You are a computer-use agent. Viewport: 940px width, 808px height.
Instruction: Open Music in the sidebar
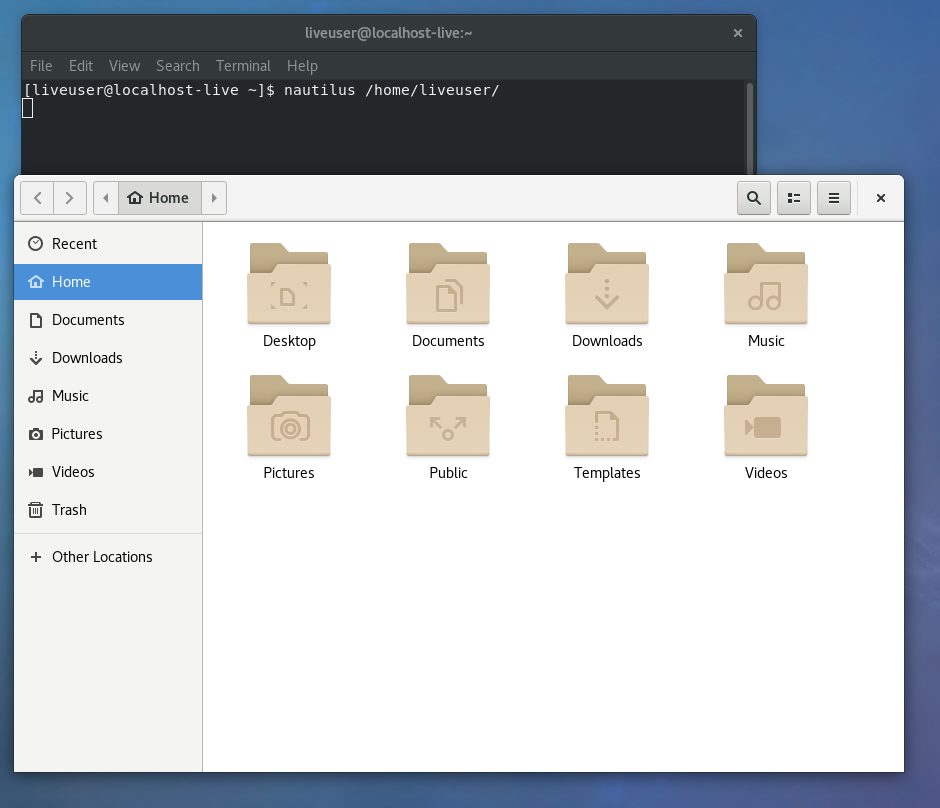108,396
